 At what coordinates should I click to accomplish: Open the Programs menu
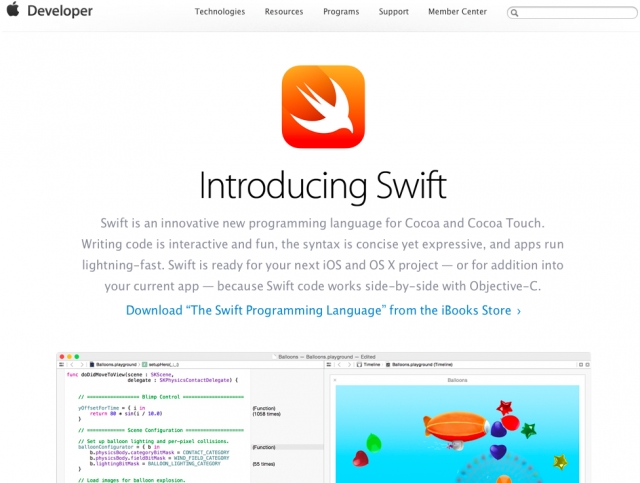click(341, 11)
